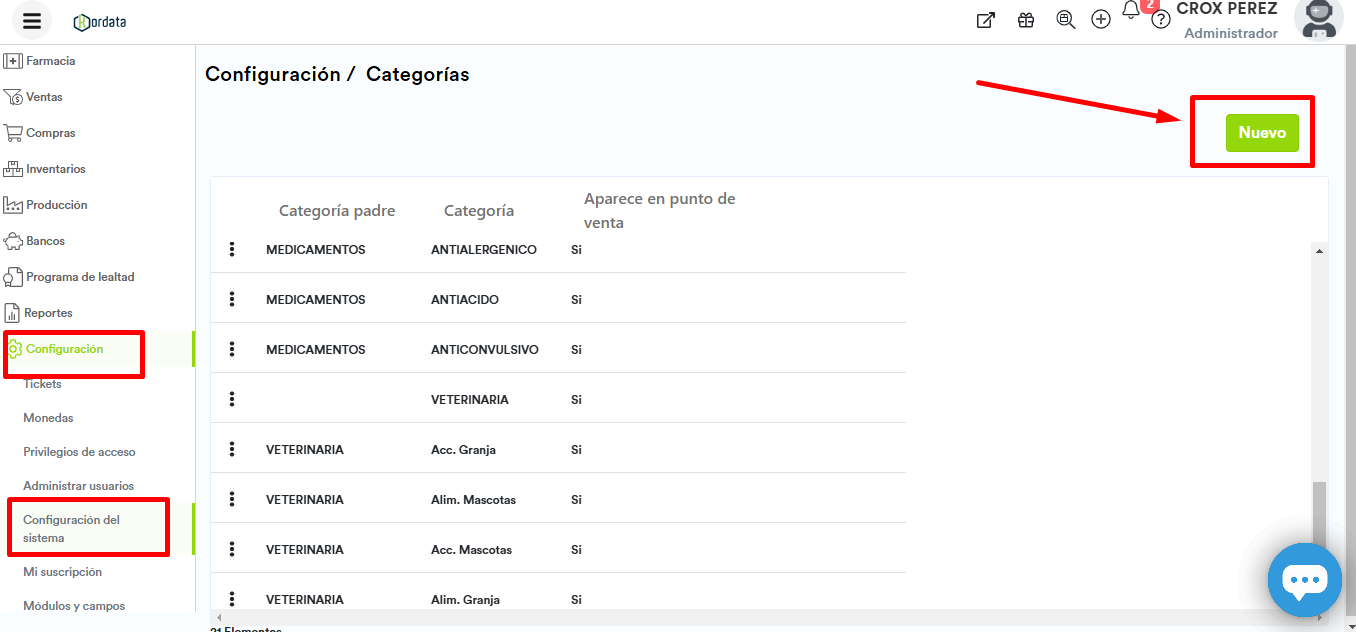Click the external link icon in header
The image size is (1356, 632).
pyautogui.click(x=986, y=20)
